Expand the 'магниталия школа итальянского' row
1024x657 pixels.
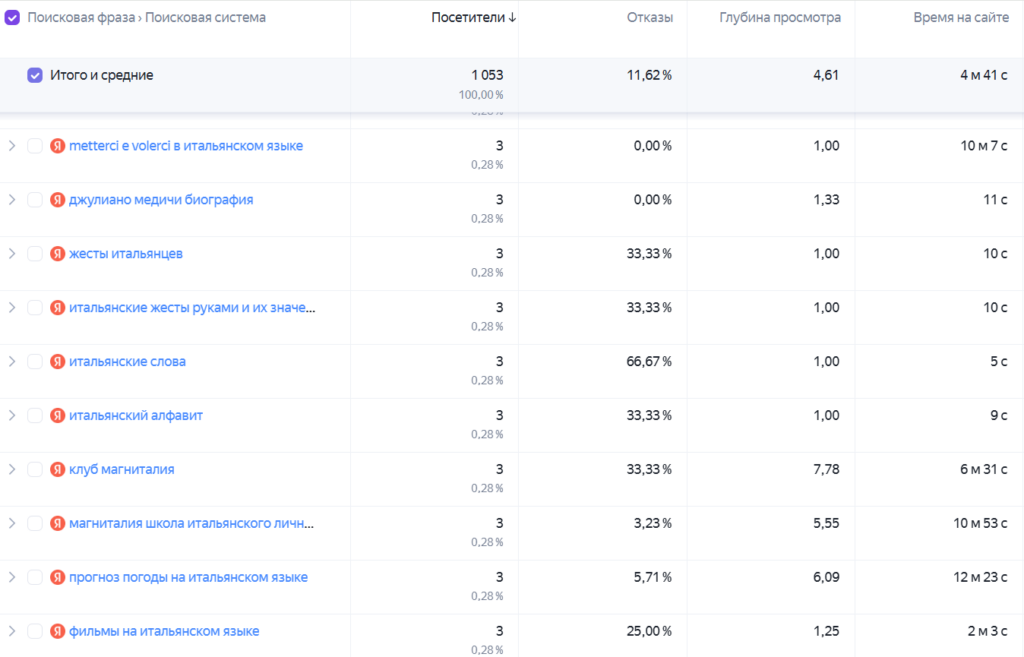pos(12,523)
